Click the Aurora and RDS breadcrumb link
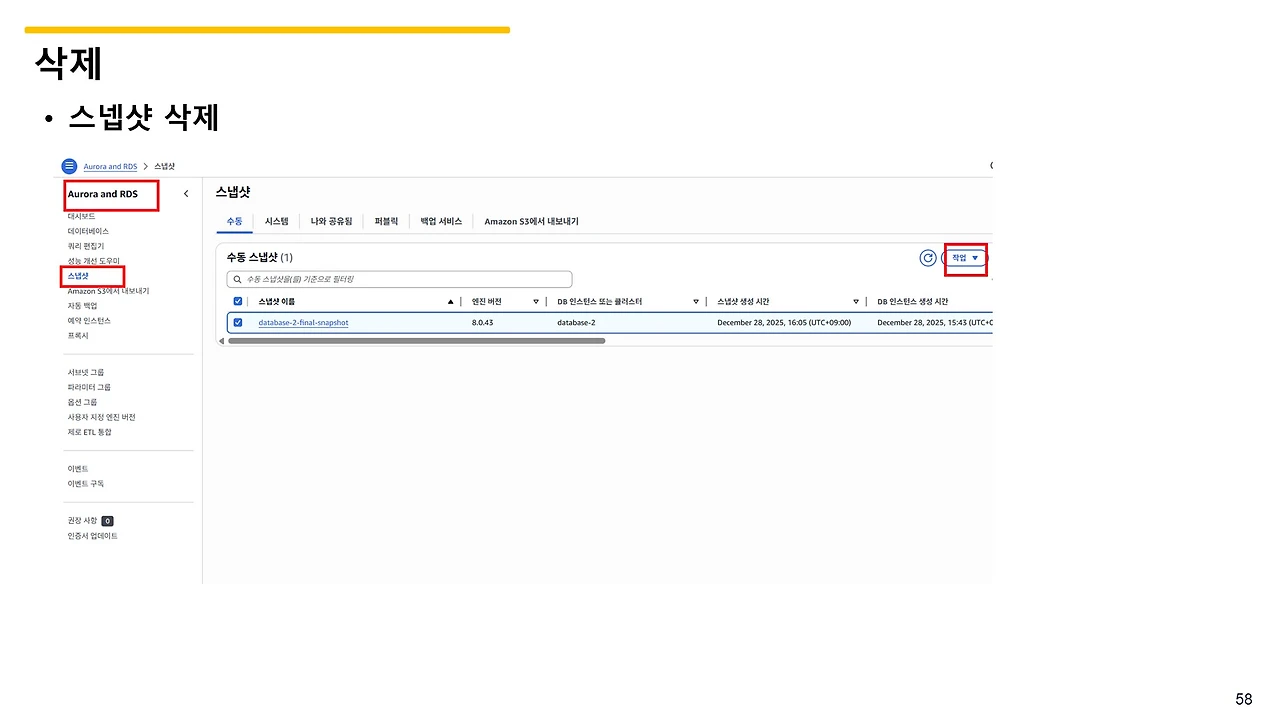1280x720 pixels. pyautogui.click(x=110, y=166)
